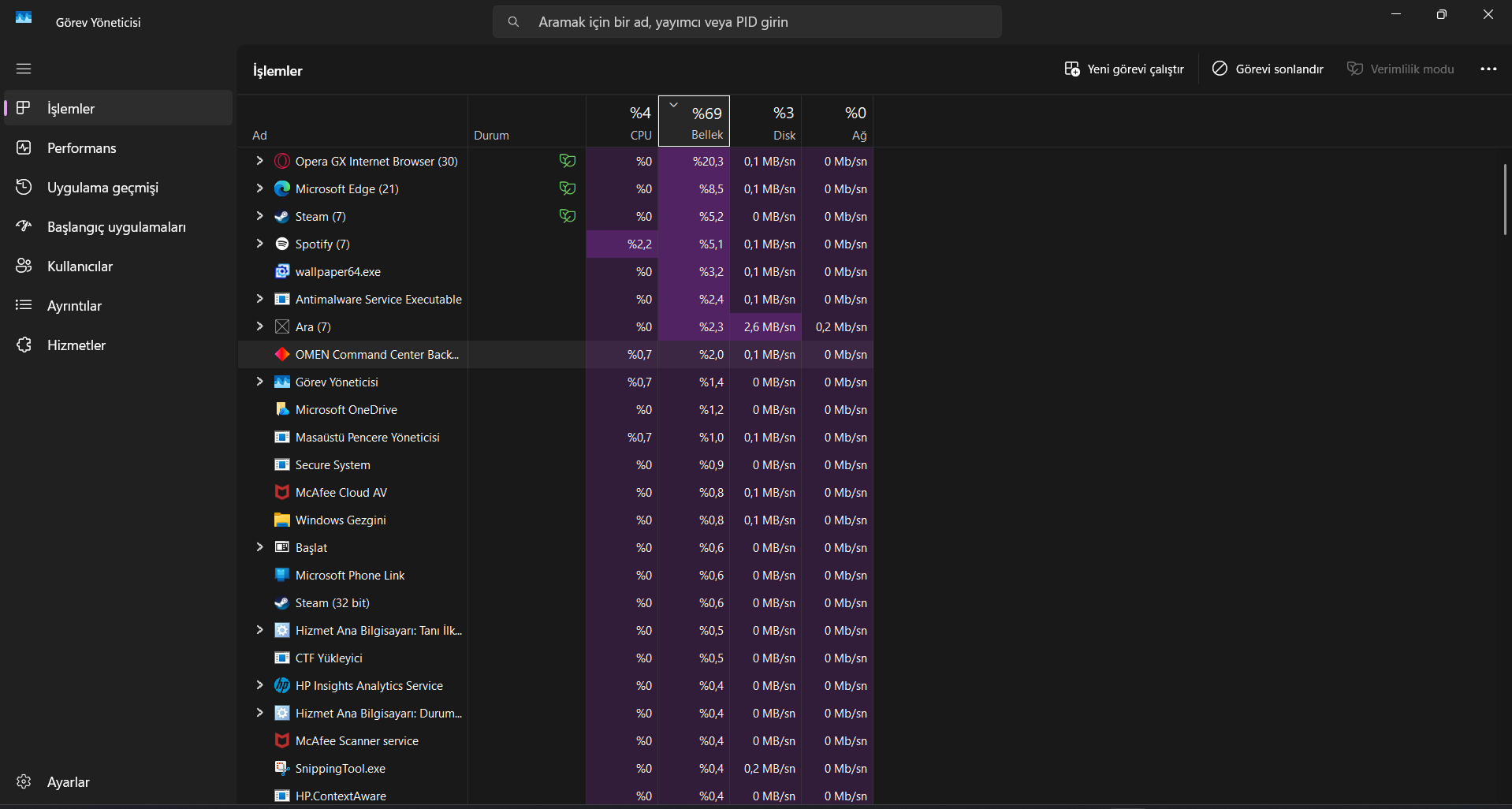Click the SnippingTool.exe icon
The width and height of the screenshot is (1512, 809).
coord(281,768)
